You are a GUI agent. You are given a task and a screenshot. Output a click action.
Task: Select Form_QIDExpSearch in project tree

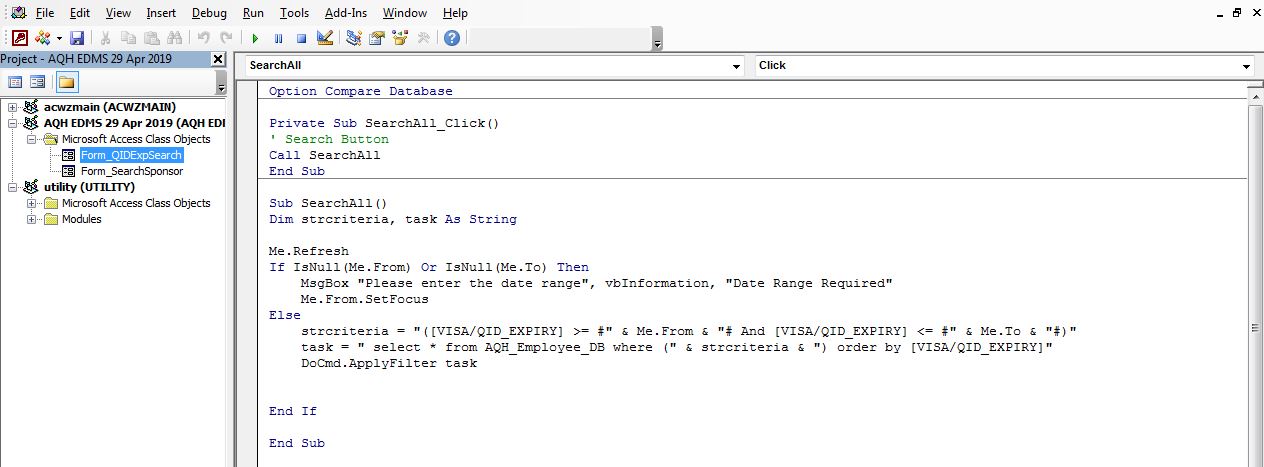tap(132, 155)
